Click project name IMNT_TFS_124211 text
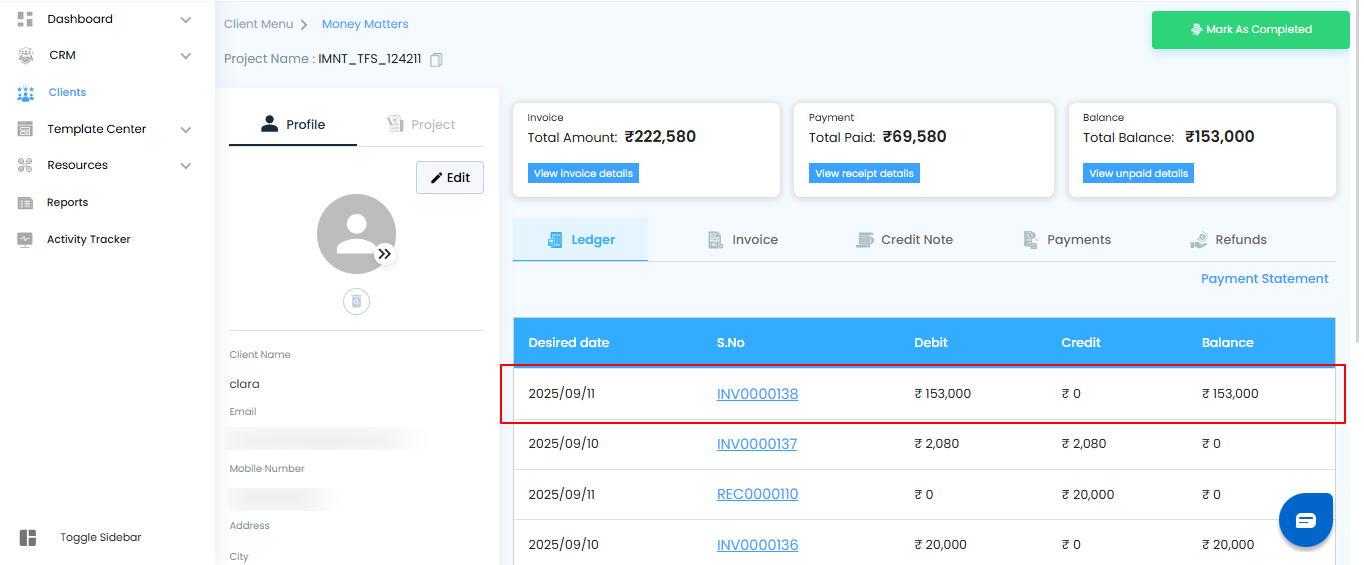Viewport: 1364px width, 565px height. pyautogui.click(x=369, y=59)
